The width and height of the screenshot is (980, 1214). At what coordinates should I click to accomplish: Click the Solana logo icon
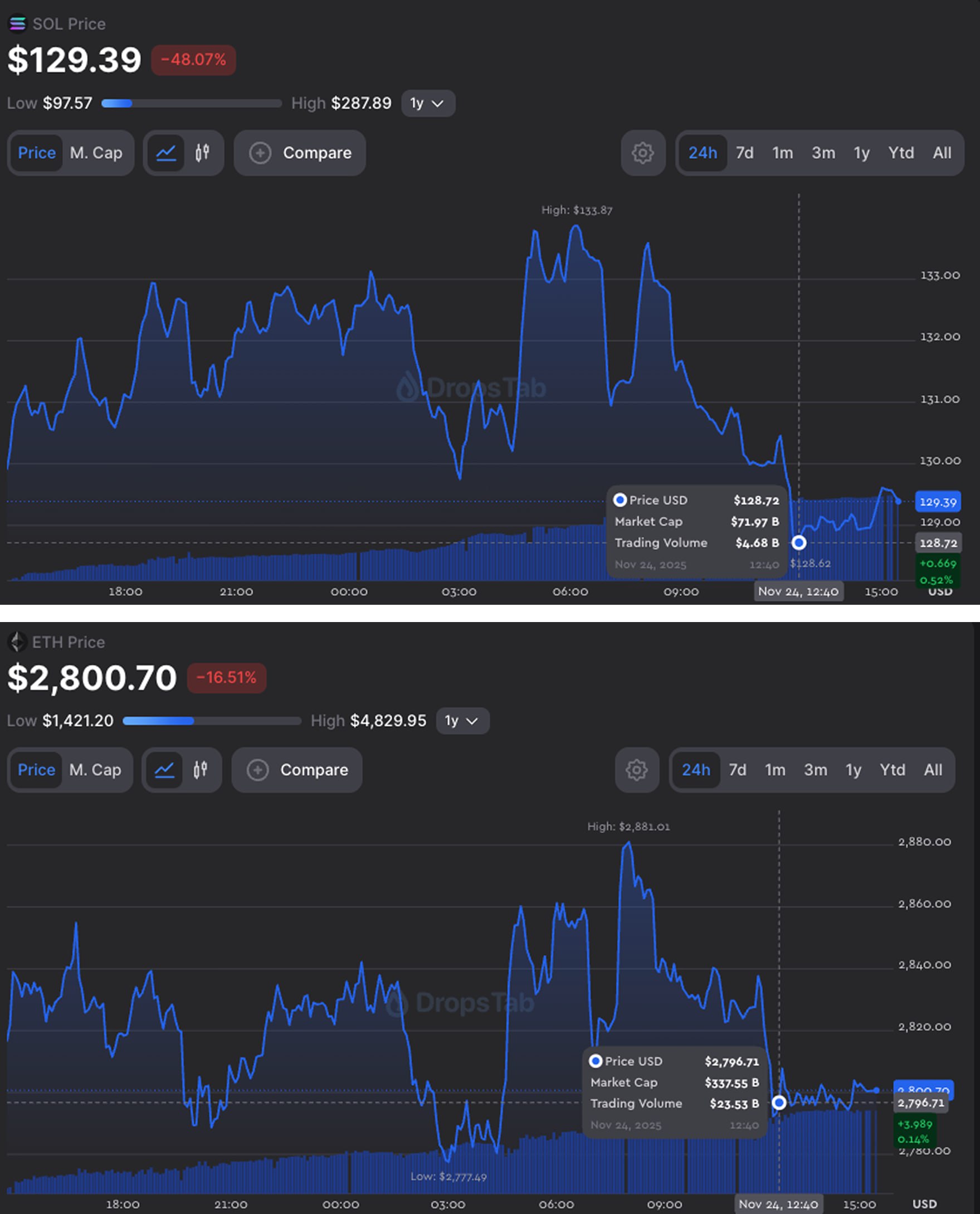pos(17,24)
